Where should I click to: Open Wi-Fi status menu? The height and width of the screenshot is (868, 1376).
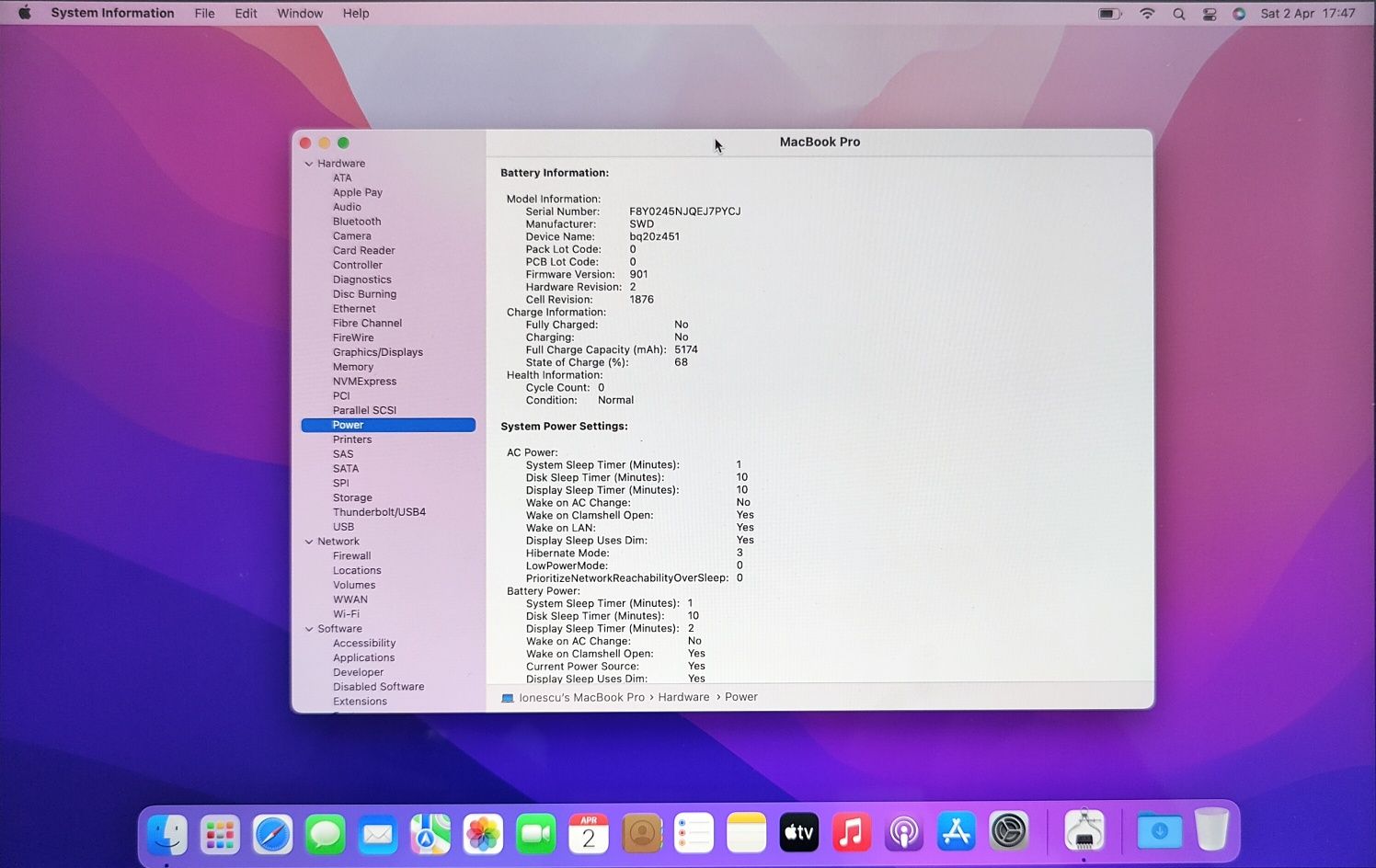(1147, 14)
